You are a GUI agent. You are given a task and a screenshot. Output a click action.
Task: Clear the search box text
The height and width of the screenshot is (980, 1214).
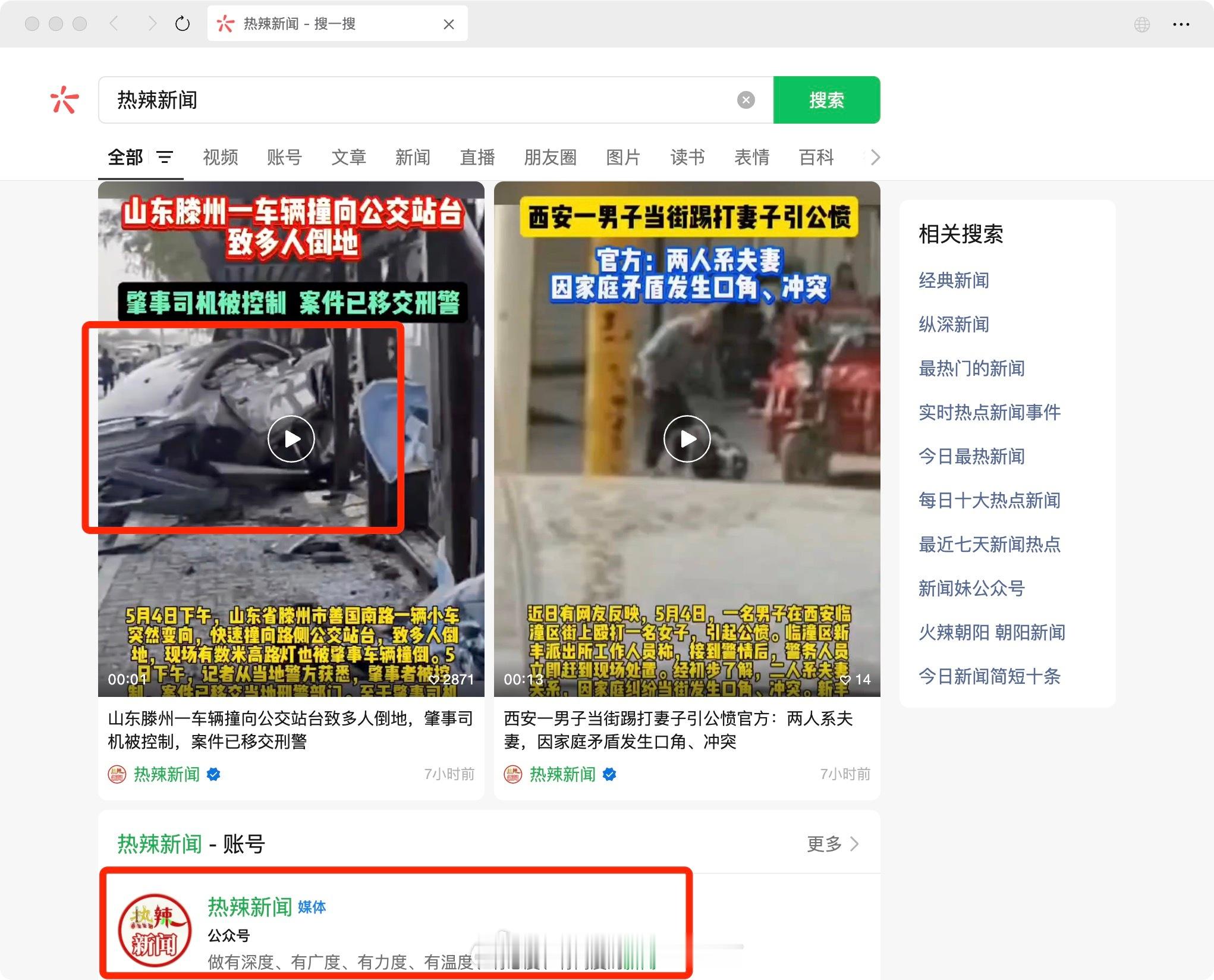[x=746, y=100]
